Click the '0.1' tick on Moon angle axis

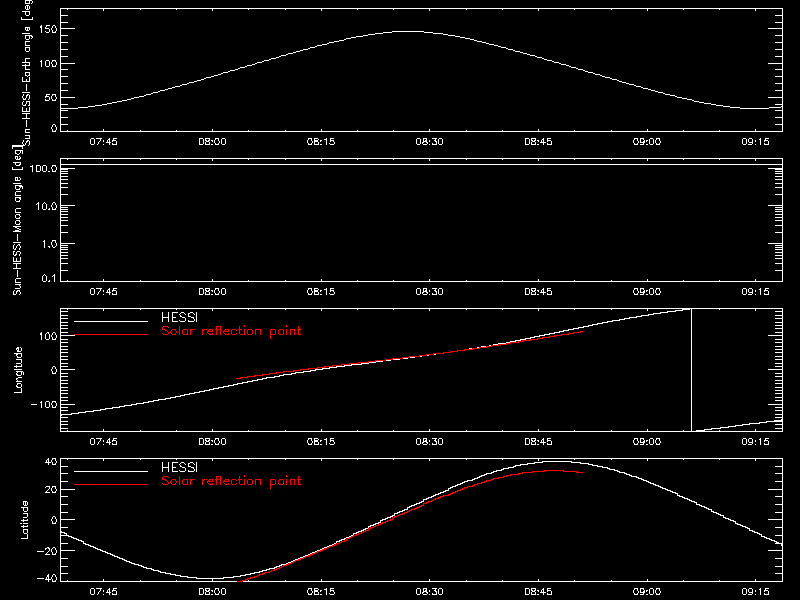49,279
